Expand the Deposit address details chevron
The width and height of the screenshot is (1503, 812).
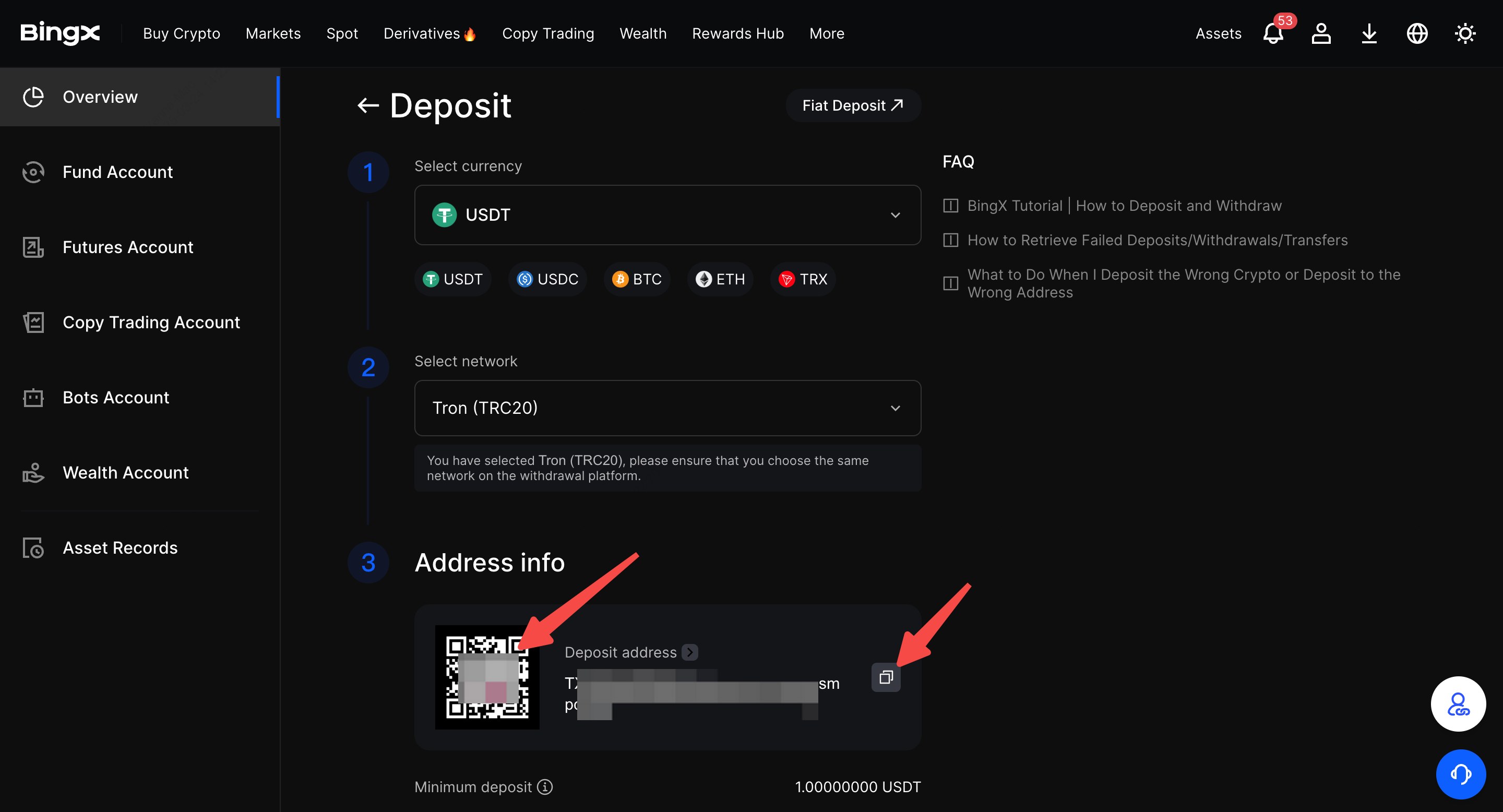(x=690, y=652)
